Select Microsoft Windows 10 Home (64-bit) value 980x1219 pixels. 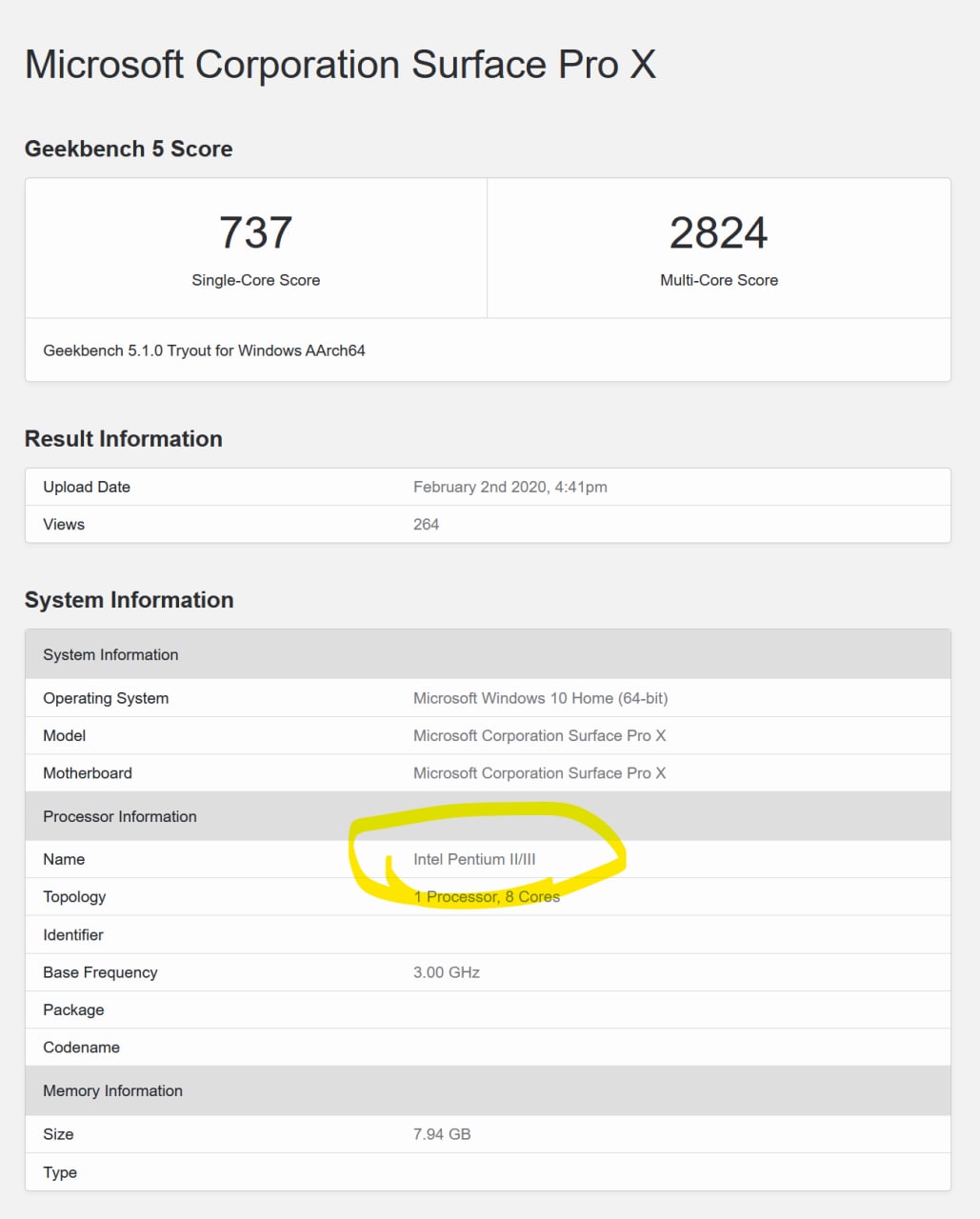pyautogui.click(x=540, y=698)
